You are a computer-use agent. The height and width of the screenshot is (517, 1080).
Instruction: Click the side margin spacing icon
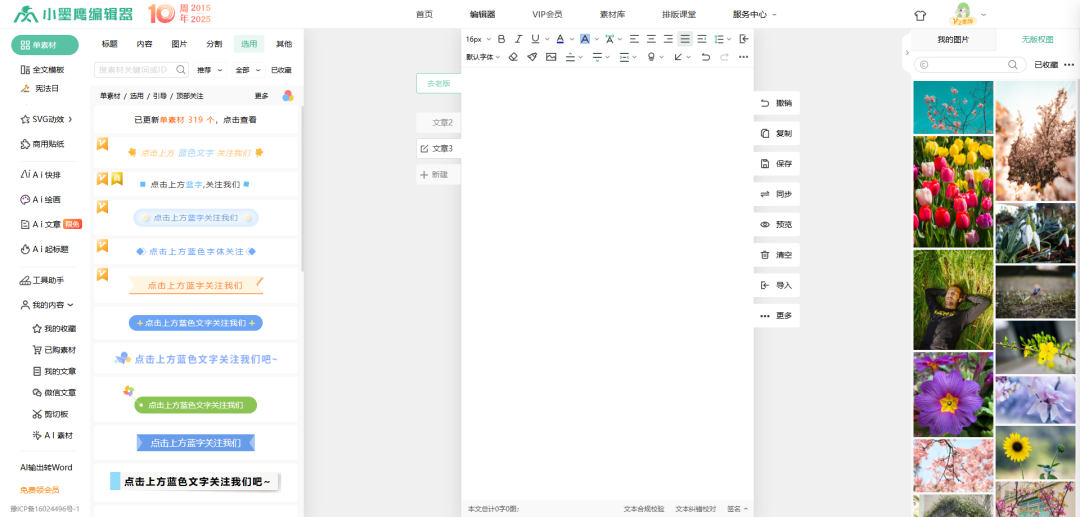pos(624,57)
